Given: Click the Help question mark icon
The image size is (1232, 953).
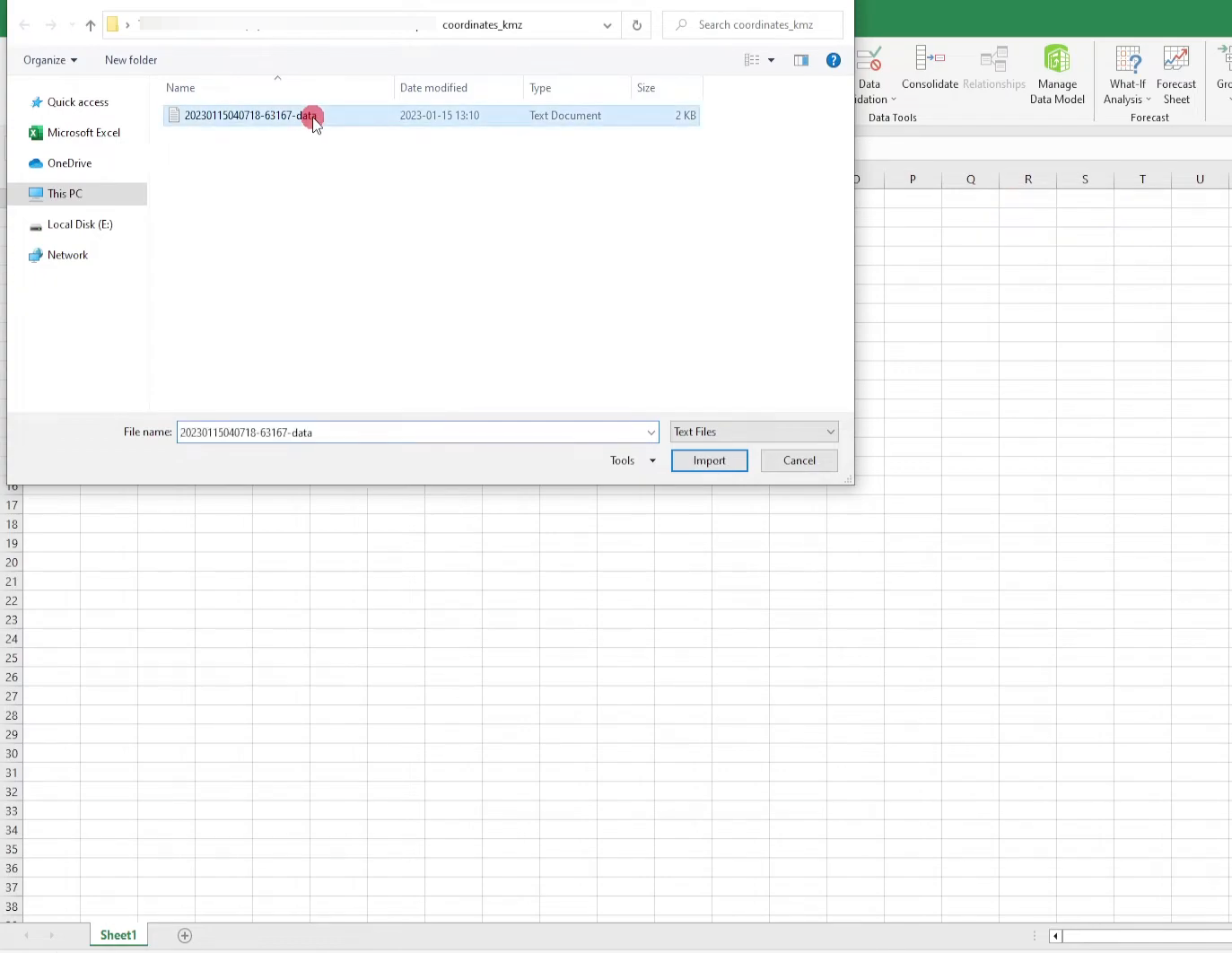Looking at the screenshot, I should click(833, 60).
